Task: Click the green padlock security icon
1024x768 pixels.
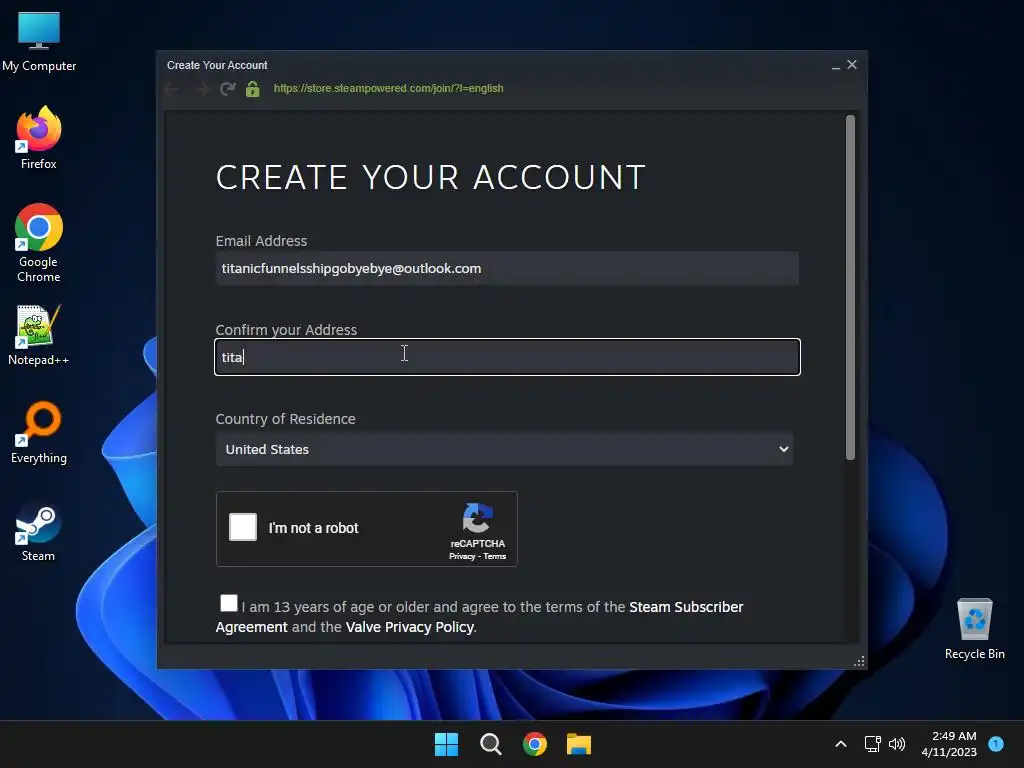Action: point(253,89)
